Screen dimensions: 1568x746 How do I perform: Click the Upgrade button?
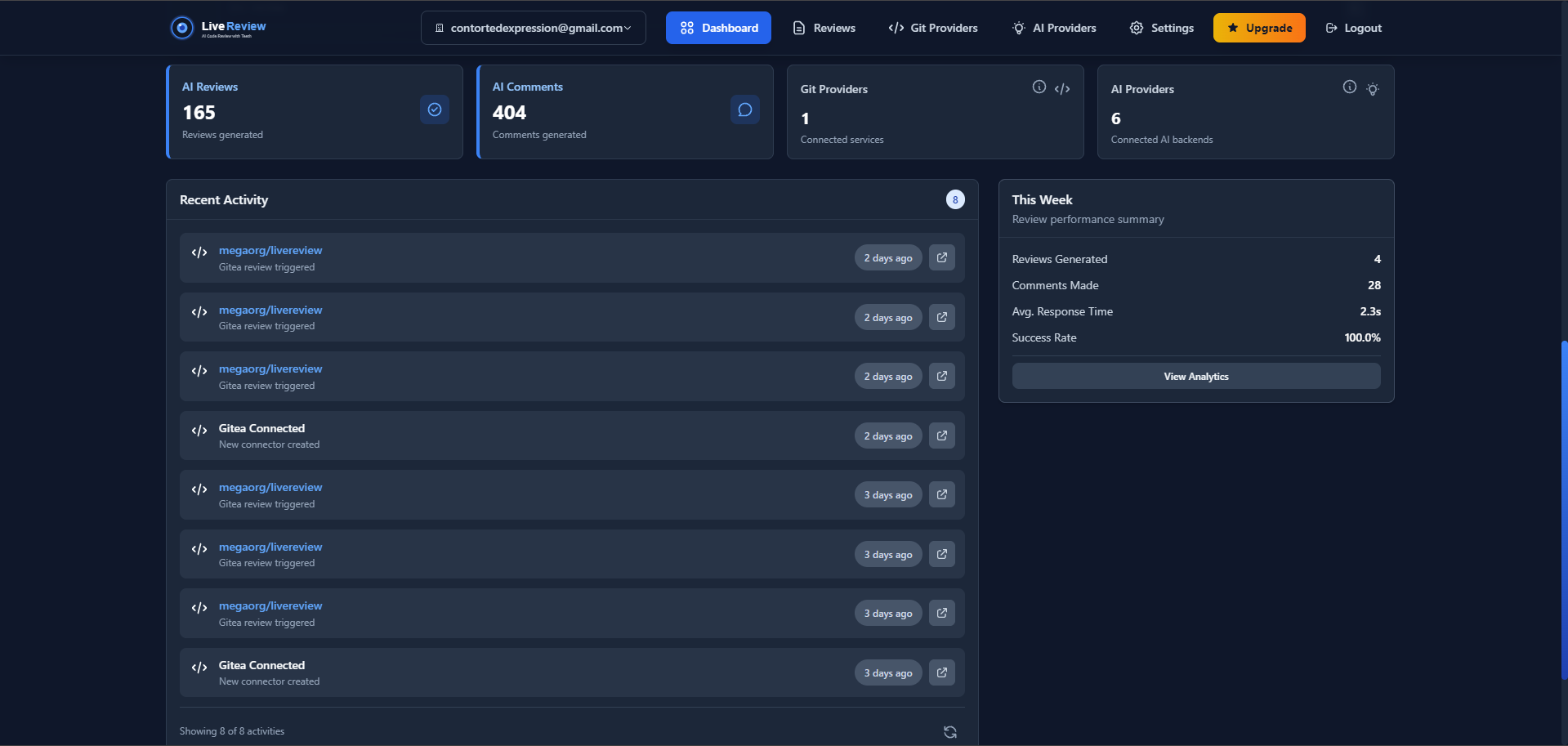coord(1258,27)
